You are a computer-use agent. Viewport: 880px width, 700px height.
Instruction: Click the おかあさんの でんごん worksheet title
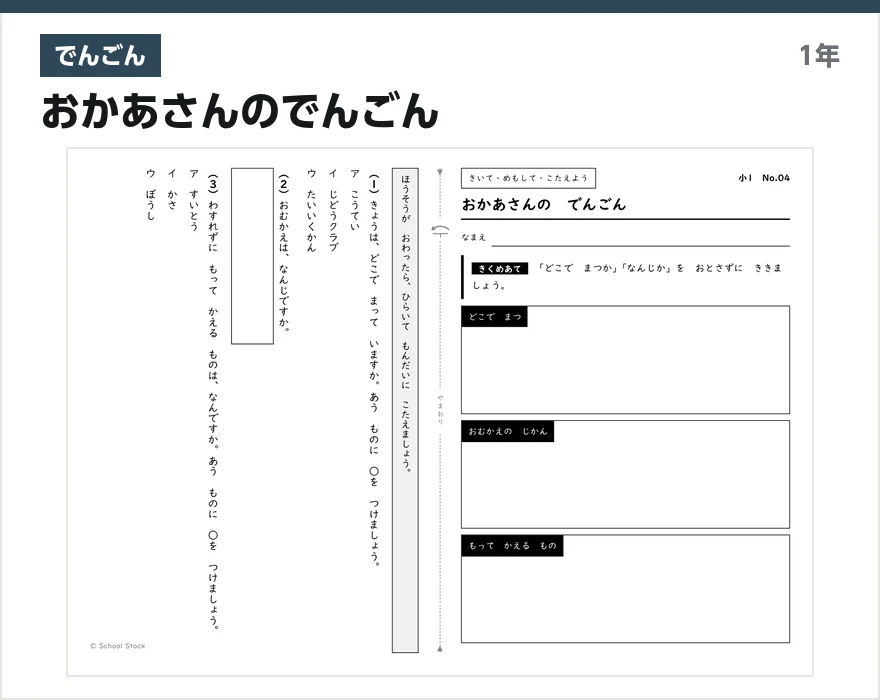point(543,204)
